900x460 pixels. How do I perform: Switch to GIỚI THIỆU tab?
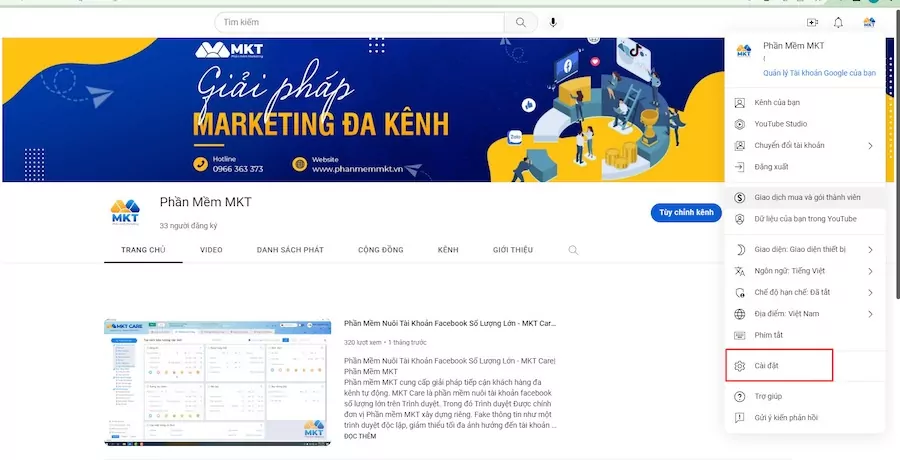tap(513, 250)
